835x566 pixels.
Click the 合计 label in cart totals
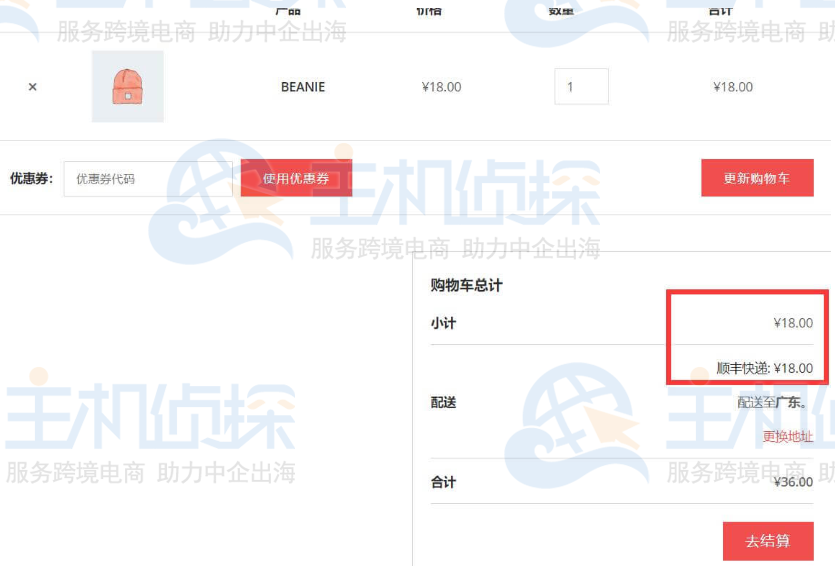pyautogui.click(x=443, y=482)
